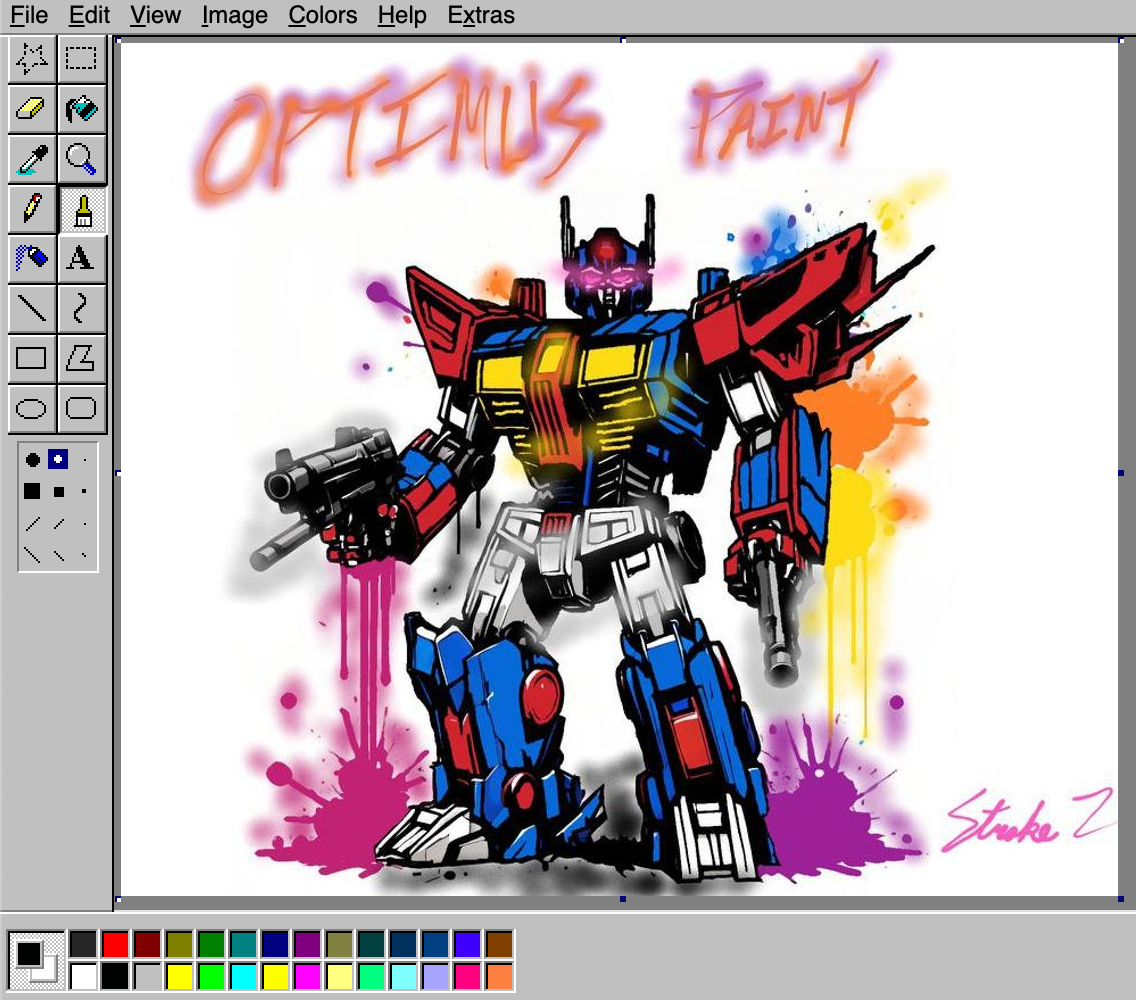1136x1000 pixels.
Task: Activate the Magnifier zoom tool
Action: 82,158
